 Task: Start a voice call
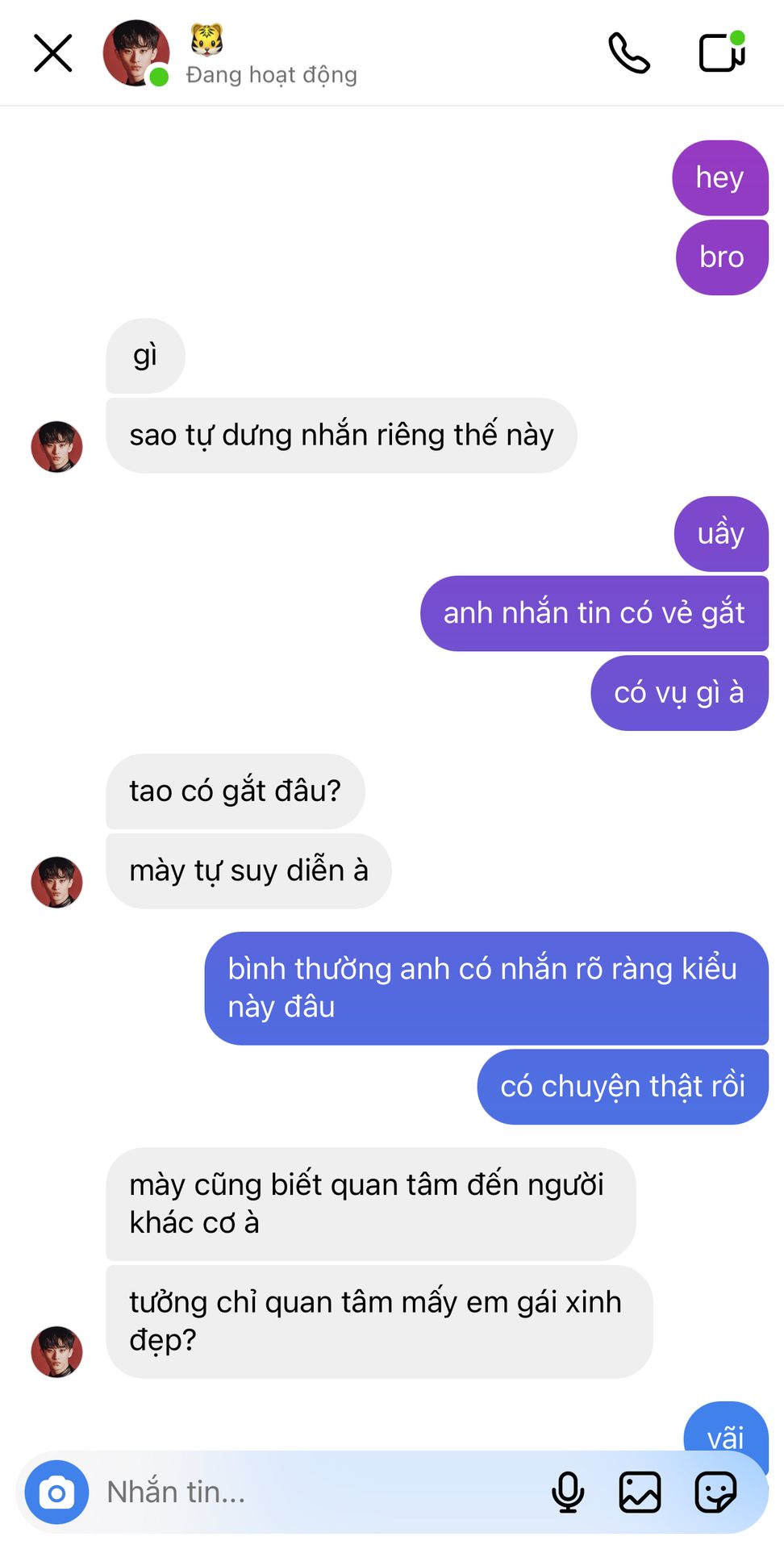click(x=629, y=53)
